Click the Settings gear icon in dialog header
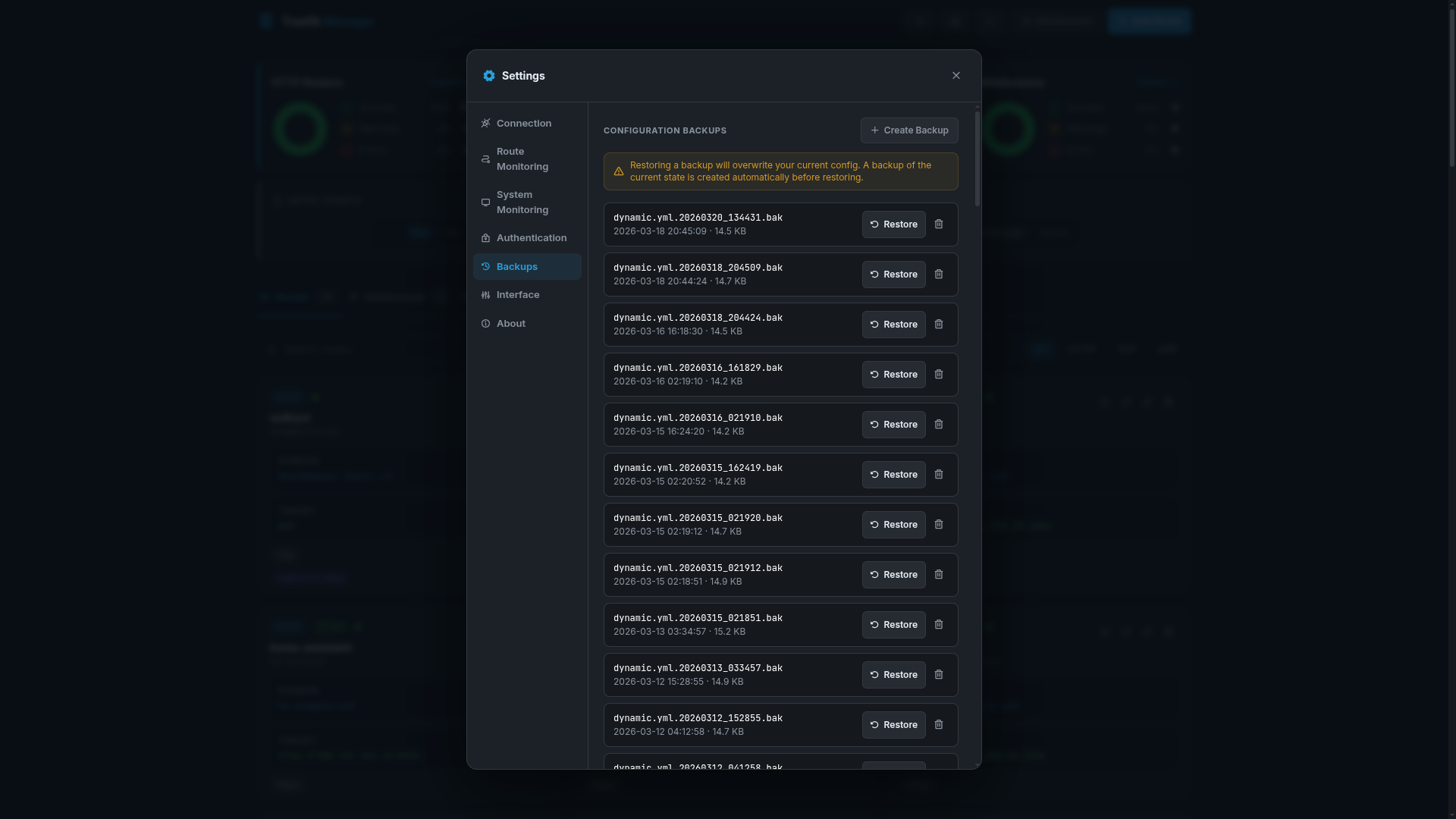Viewport: 1456px width, 819px height. 489,76
